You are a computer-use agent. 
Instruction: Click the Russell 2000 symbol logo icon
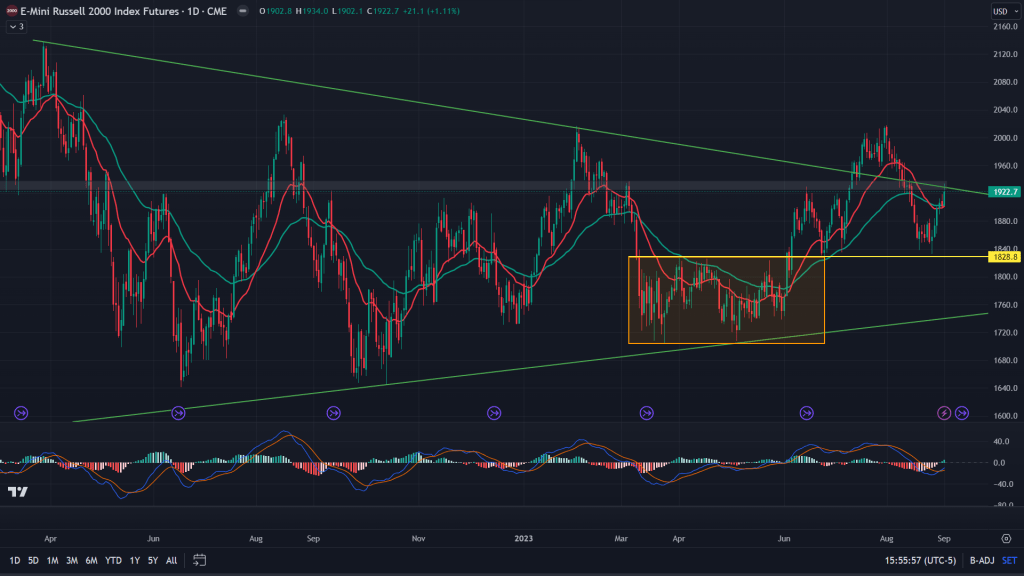pos(11,11)
